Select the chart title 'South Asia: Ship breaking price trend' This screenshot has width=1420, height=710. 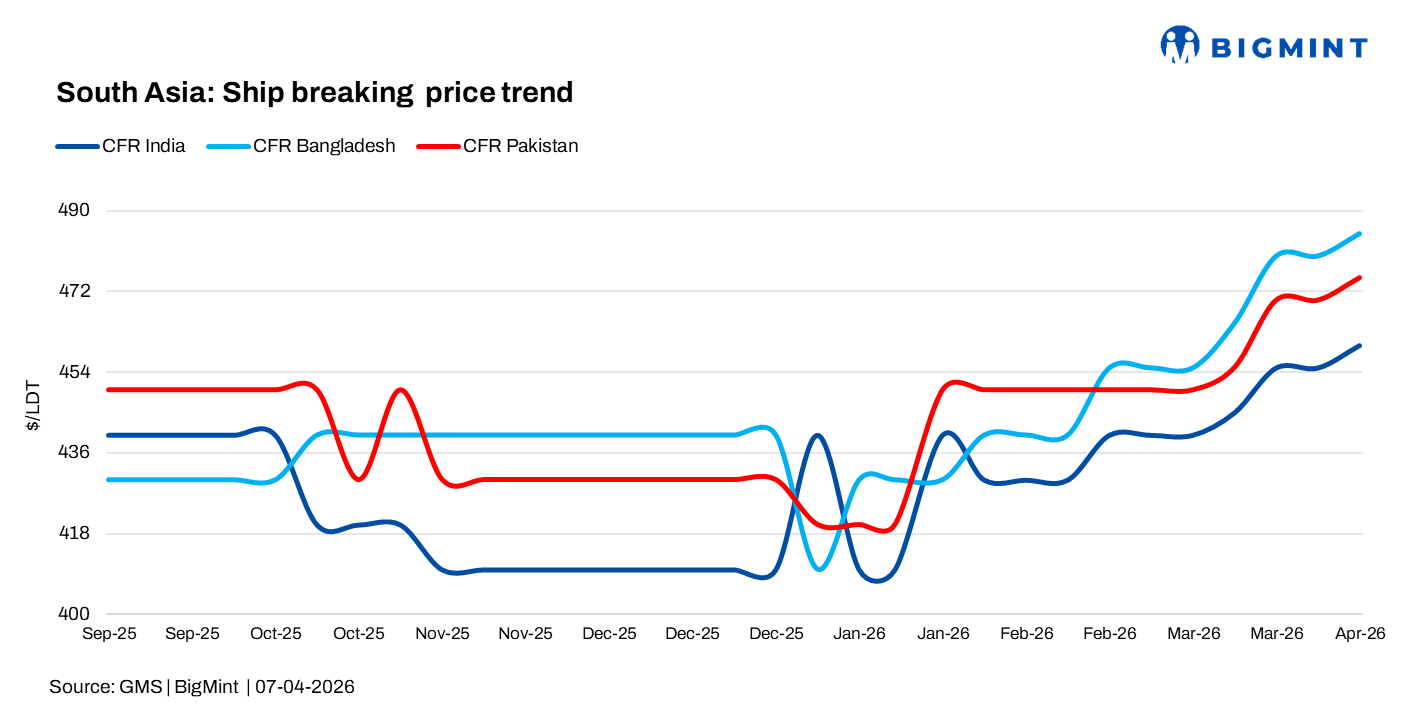click(314, 93)
